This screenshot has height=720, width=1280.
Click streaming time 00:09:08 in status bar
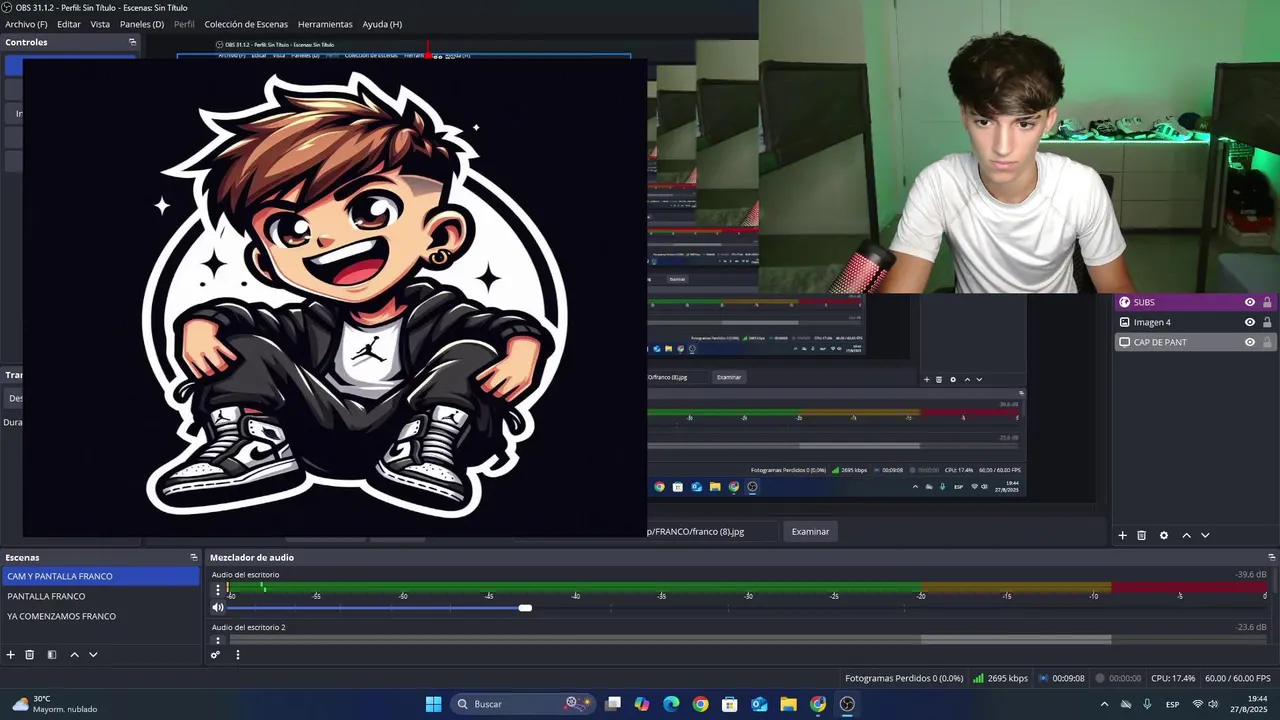(1061, 678)
